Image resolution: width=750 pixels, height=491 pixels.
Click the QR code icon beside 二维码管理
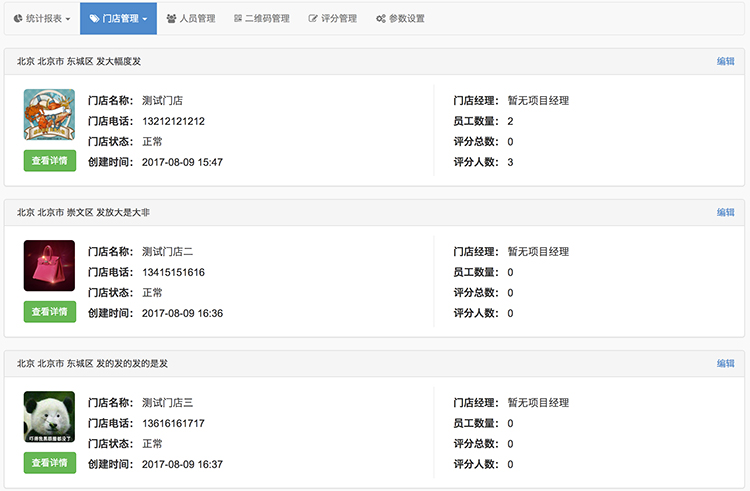(x=238, y=19)
